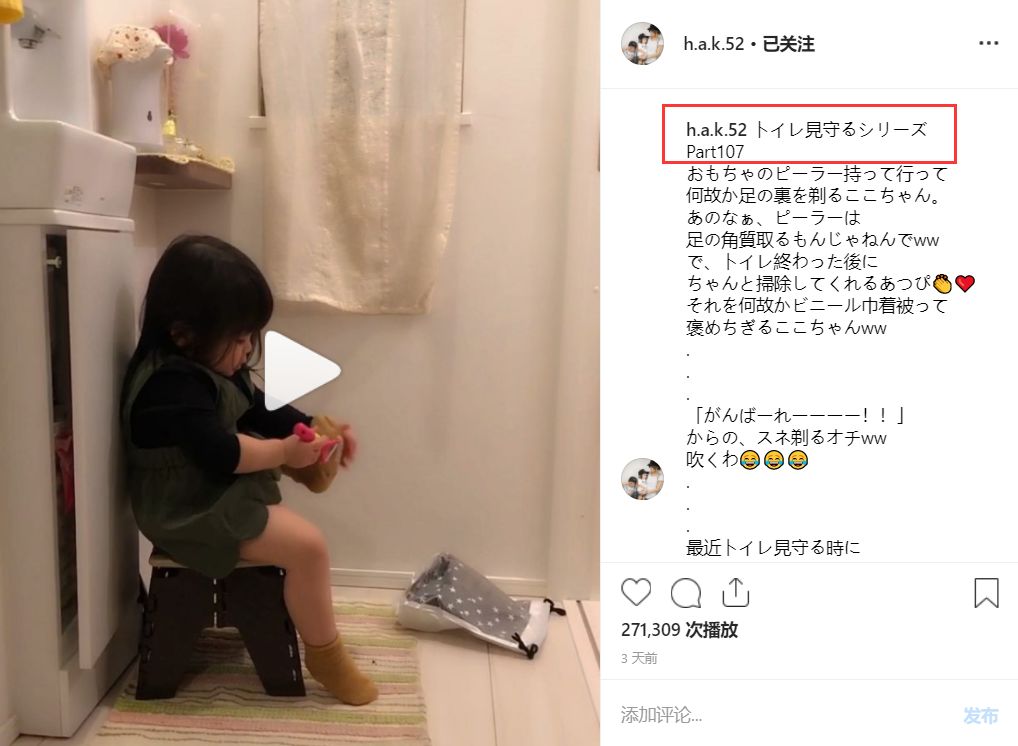Click the h.a.k.52 name in caption

tap(716, 130)
